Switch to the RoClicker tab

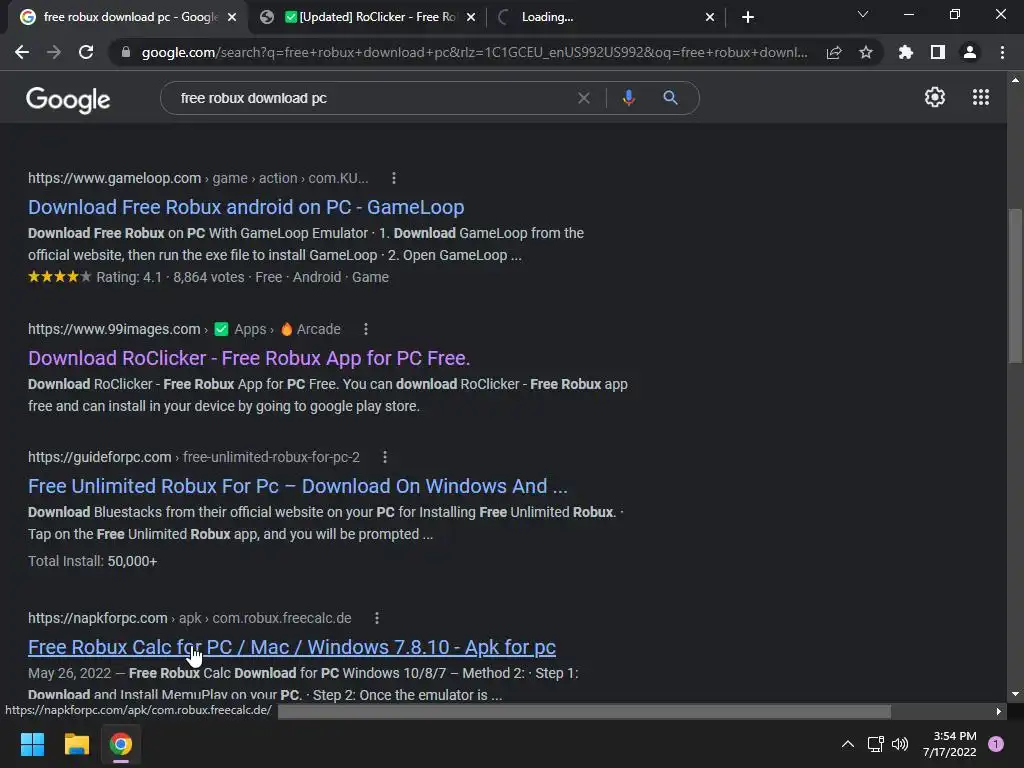tap(370, 17)
